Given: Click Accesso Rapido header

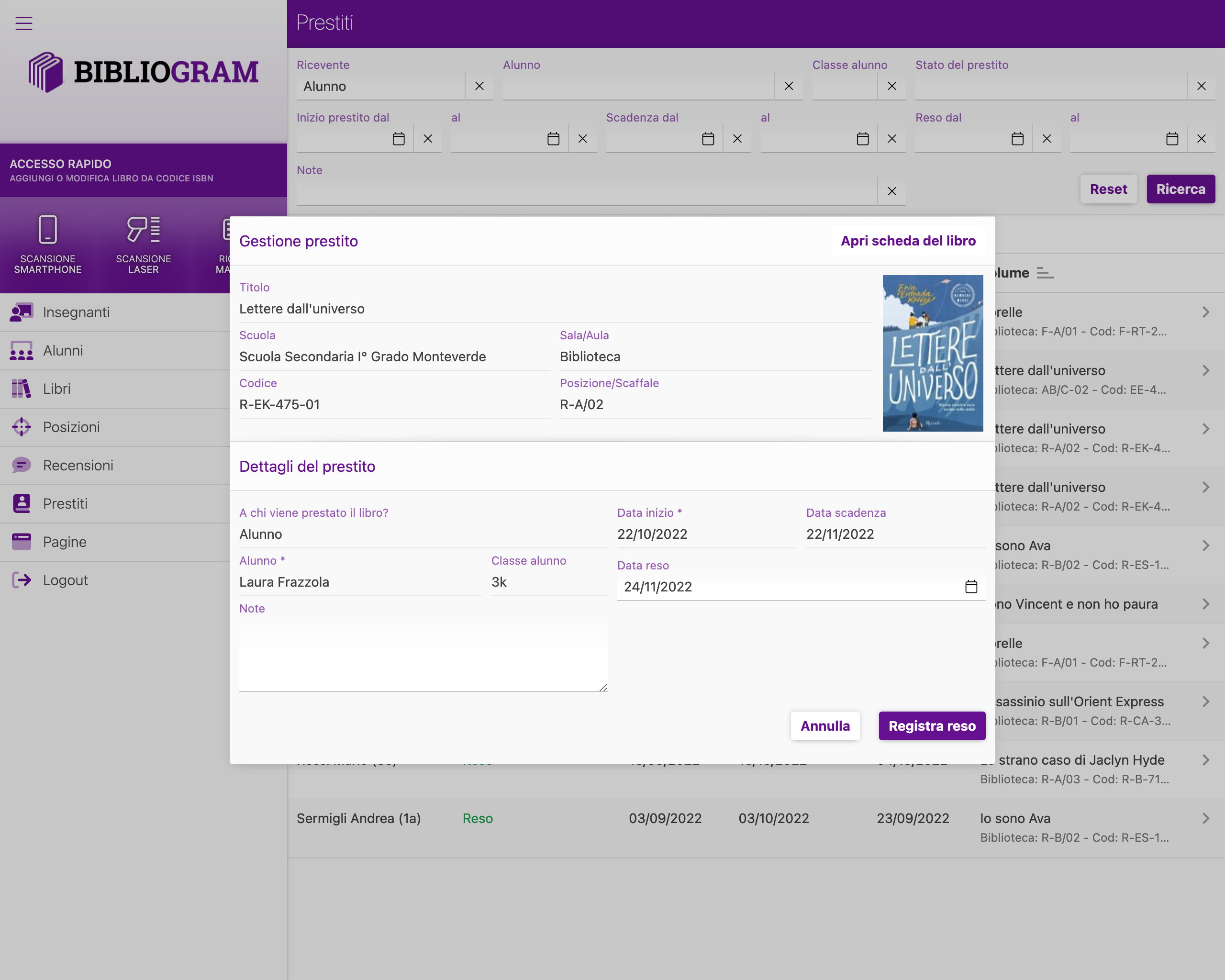Looking at the screenshot, I should point(143,170).
